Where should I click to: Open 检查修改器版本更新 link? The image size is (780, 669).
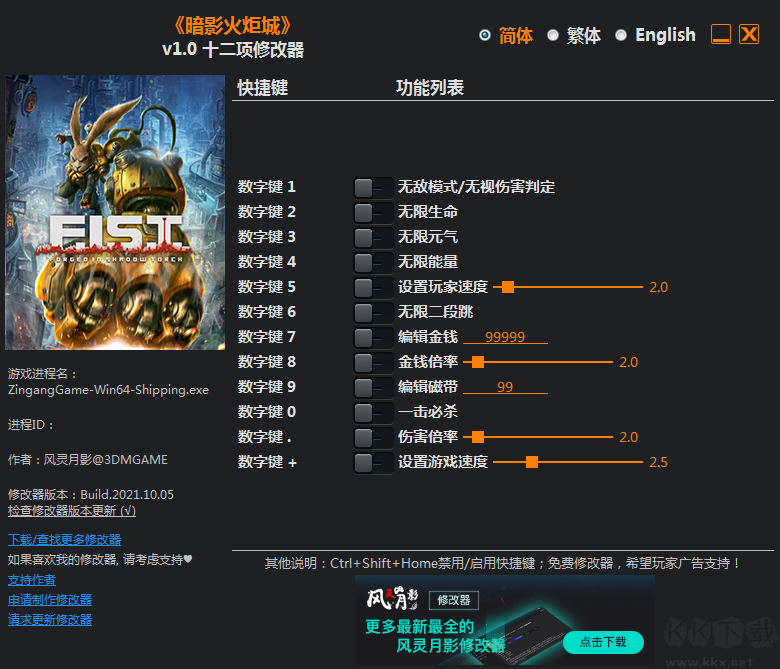pyautogui.click(x=72, y=510)
